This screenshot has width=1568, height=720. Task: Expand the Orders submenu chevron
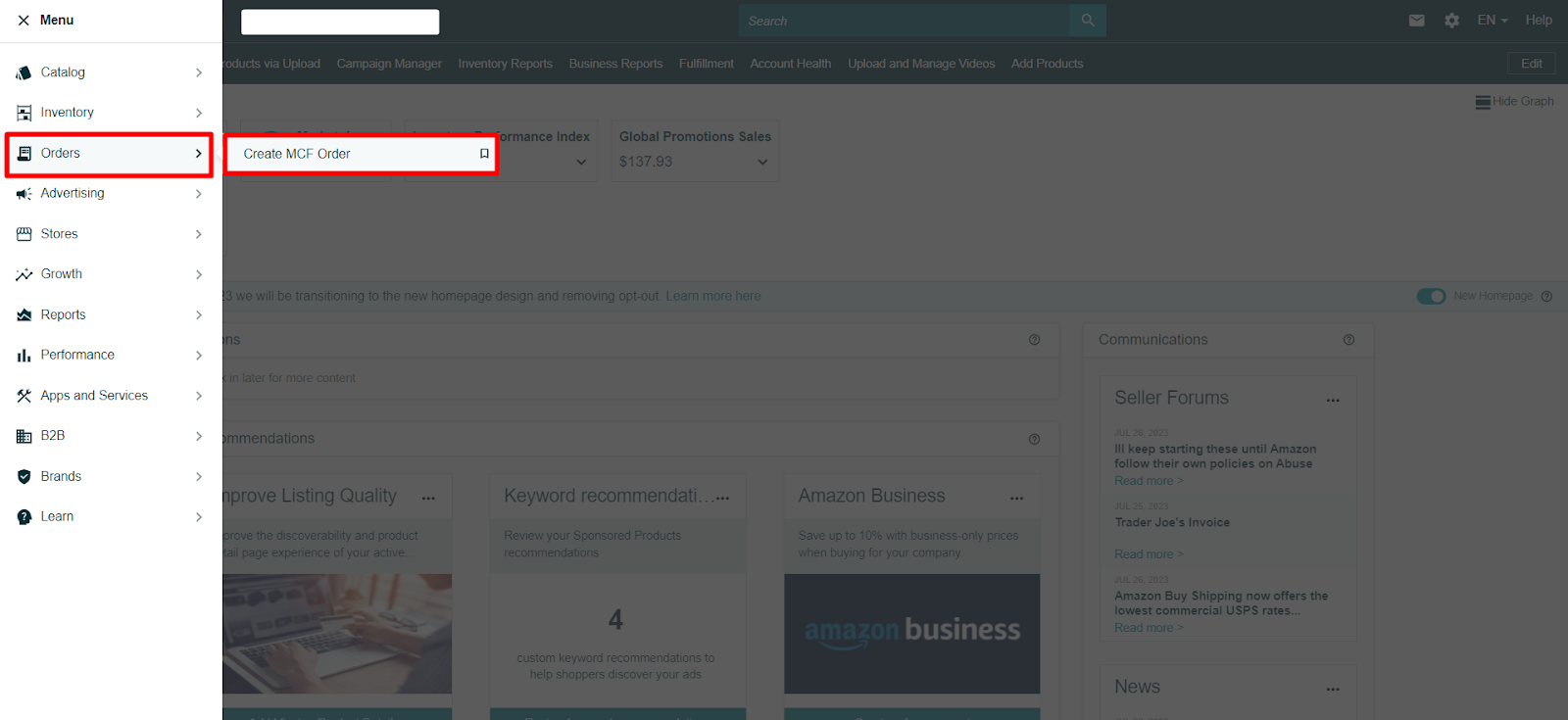point(199,154)
